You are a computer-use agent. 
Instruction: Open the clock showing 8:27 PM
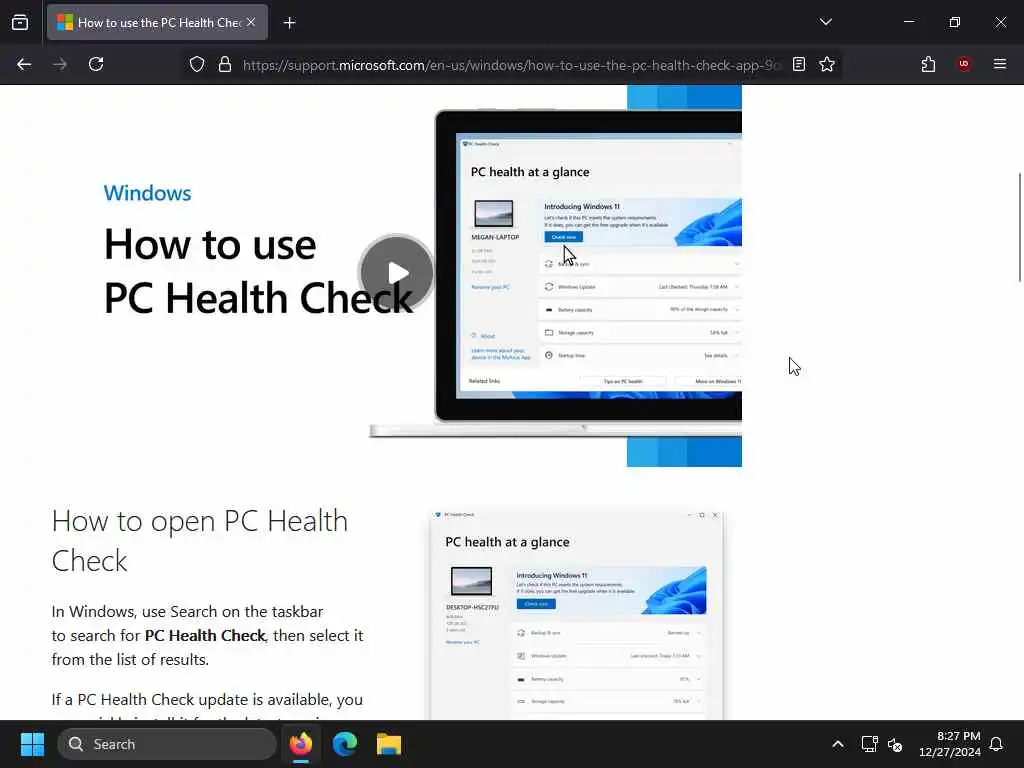coord(950,744)
